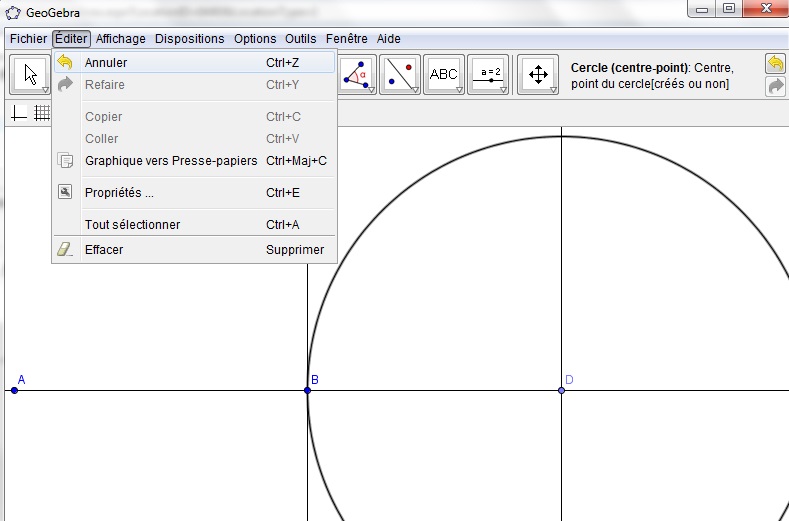The image size is (789, 521).
Task: Select the Slider a=2 tool
Action: 489,74
